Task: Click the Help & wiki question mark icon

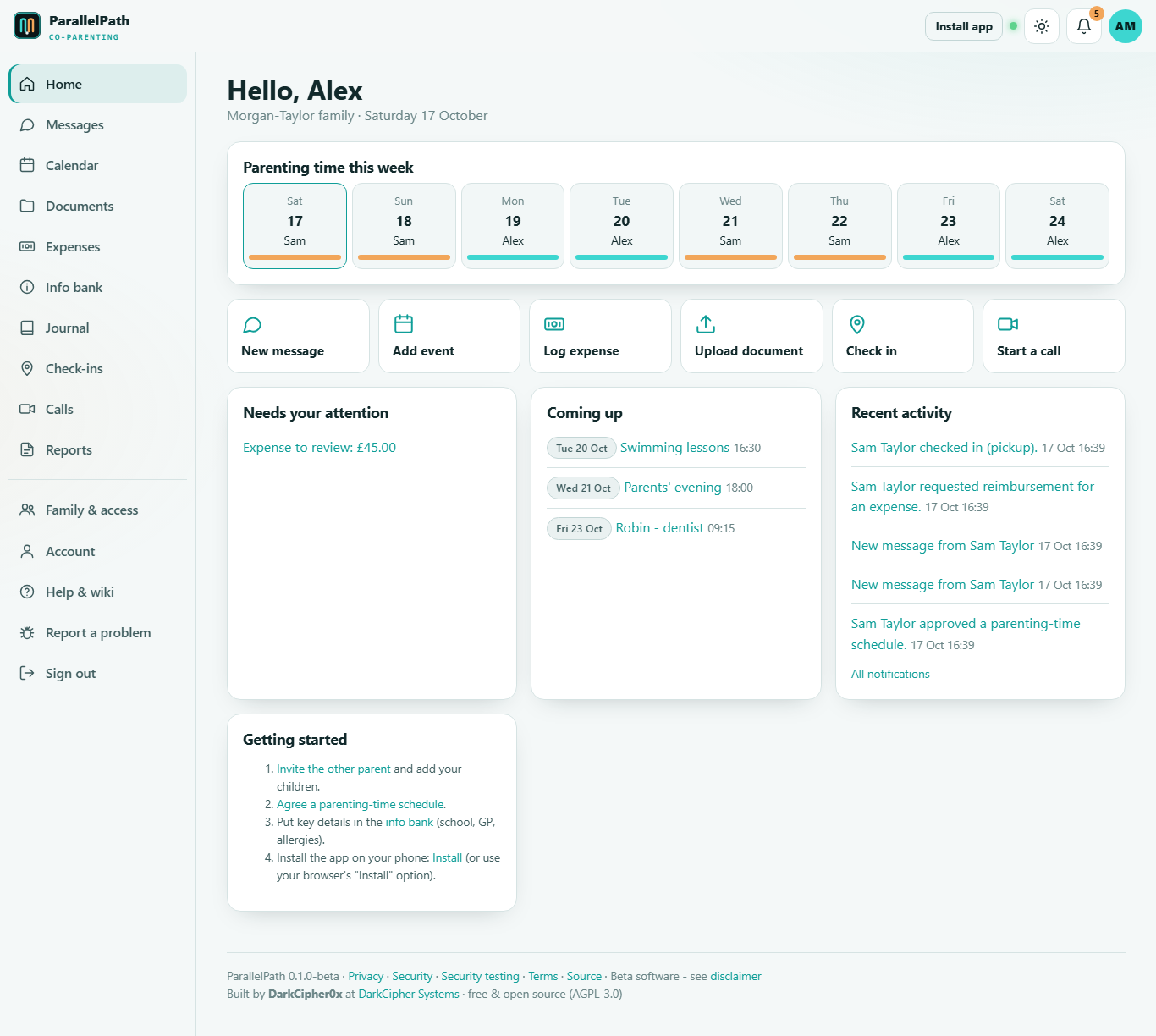Action: (27, 592)
